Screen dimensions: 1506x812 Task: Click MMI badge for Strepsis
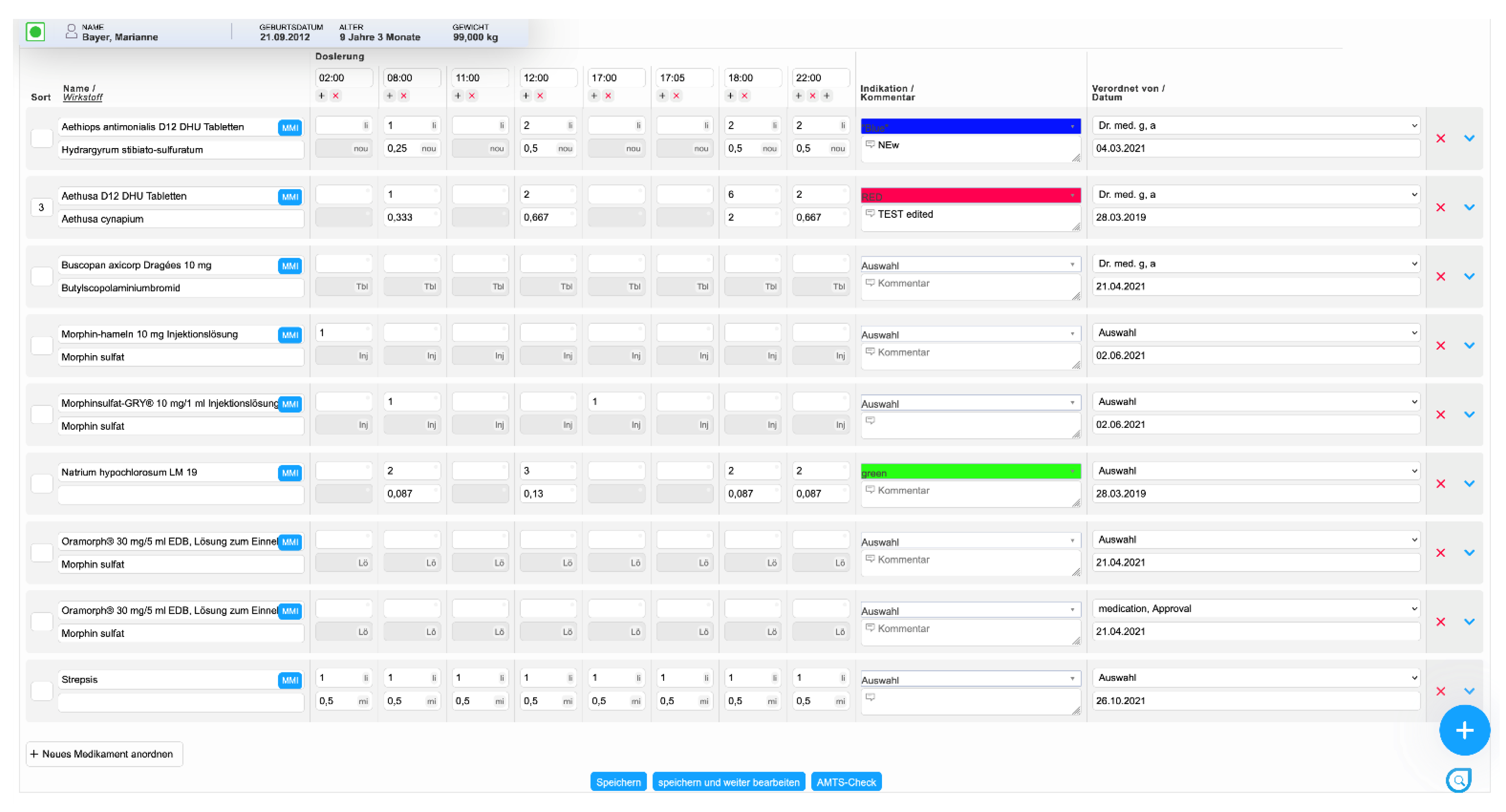click(290, 680)
